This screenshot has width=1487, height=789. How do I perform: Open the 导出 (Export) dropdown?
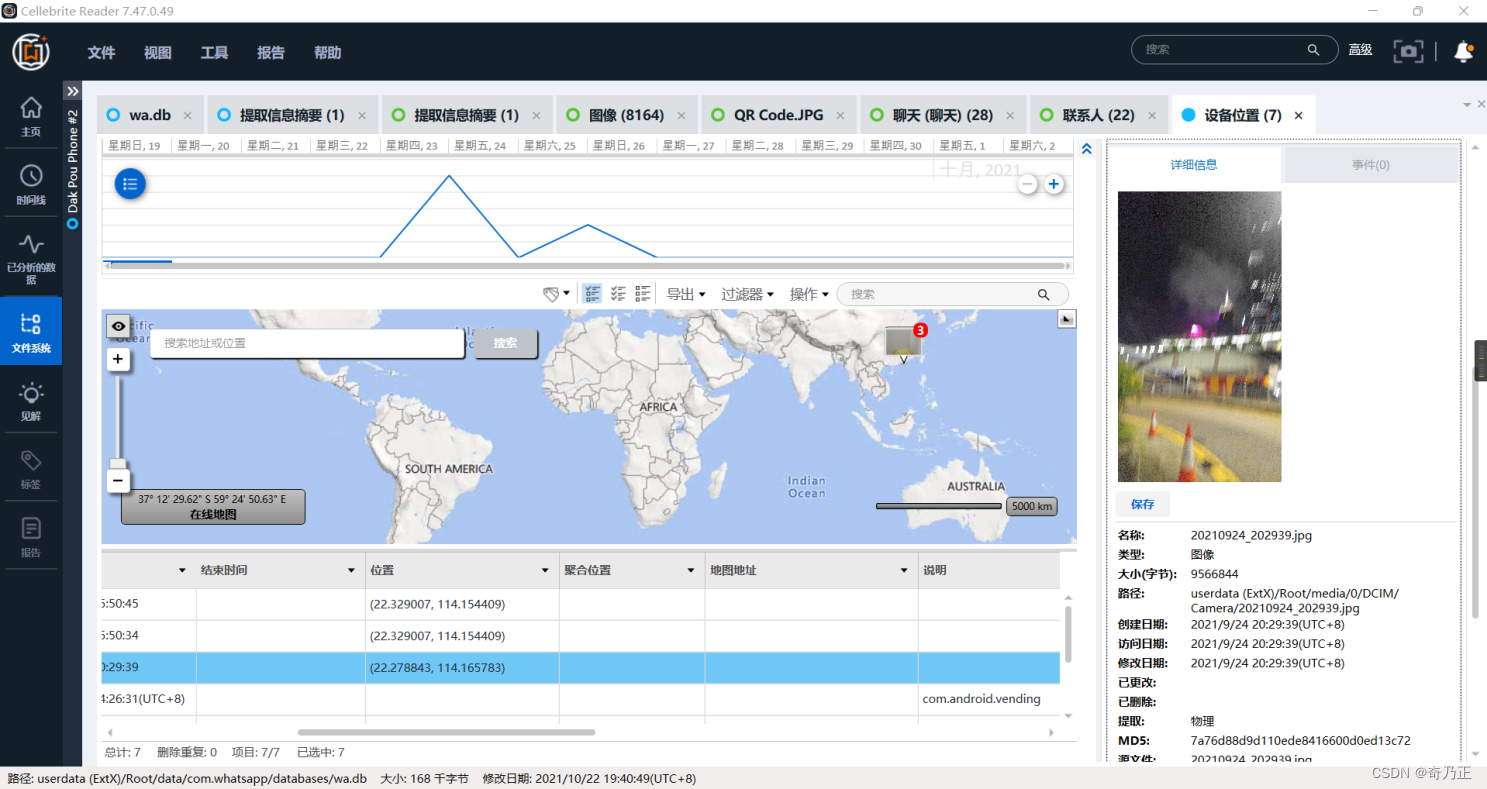686,294
